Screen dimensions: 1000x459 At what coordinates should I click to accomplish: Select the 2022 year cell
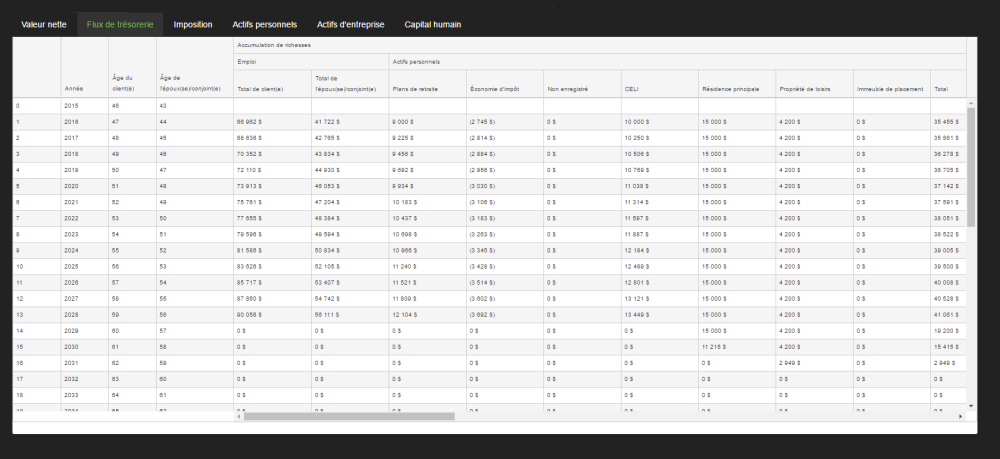coord(85,218)
